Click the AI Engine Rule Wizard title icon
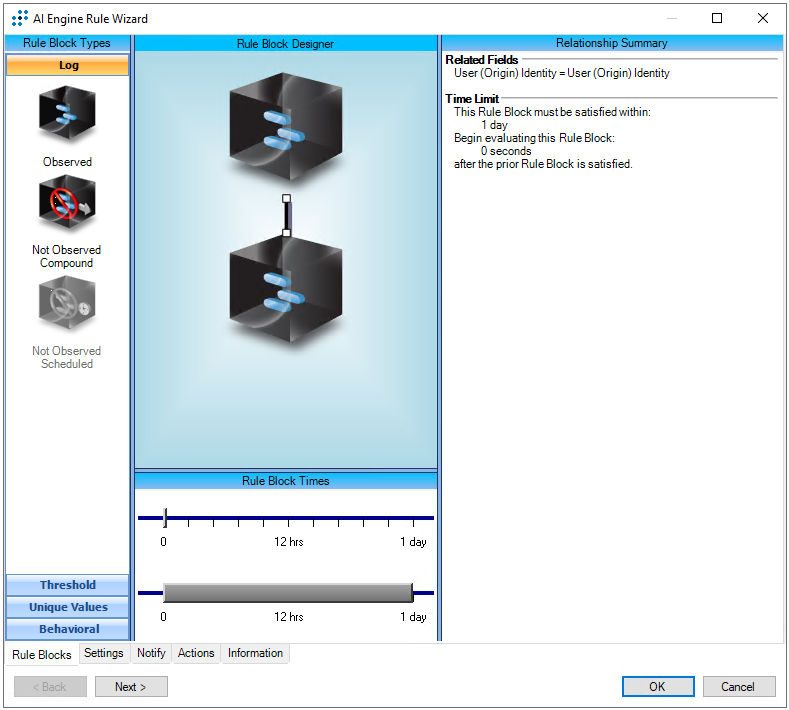 (x=20, y=18)
